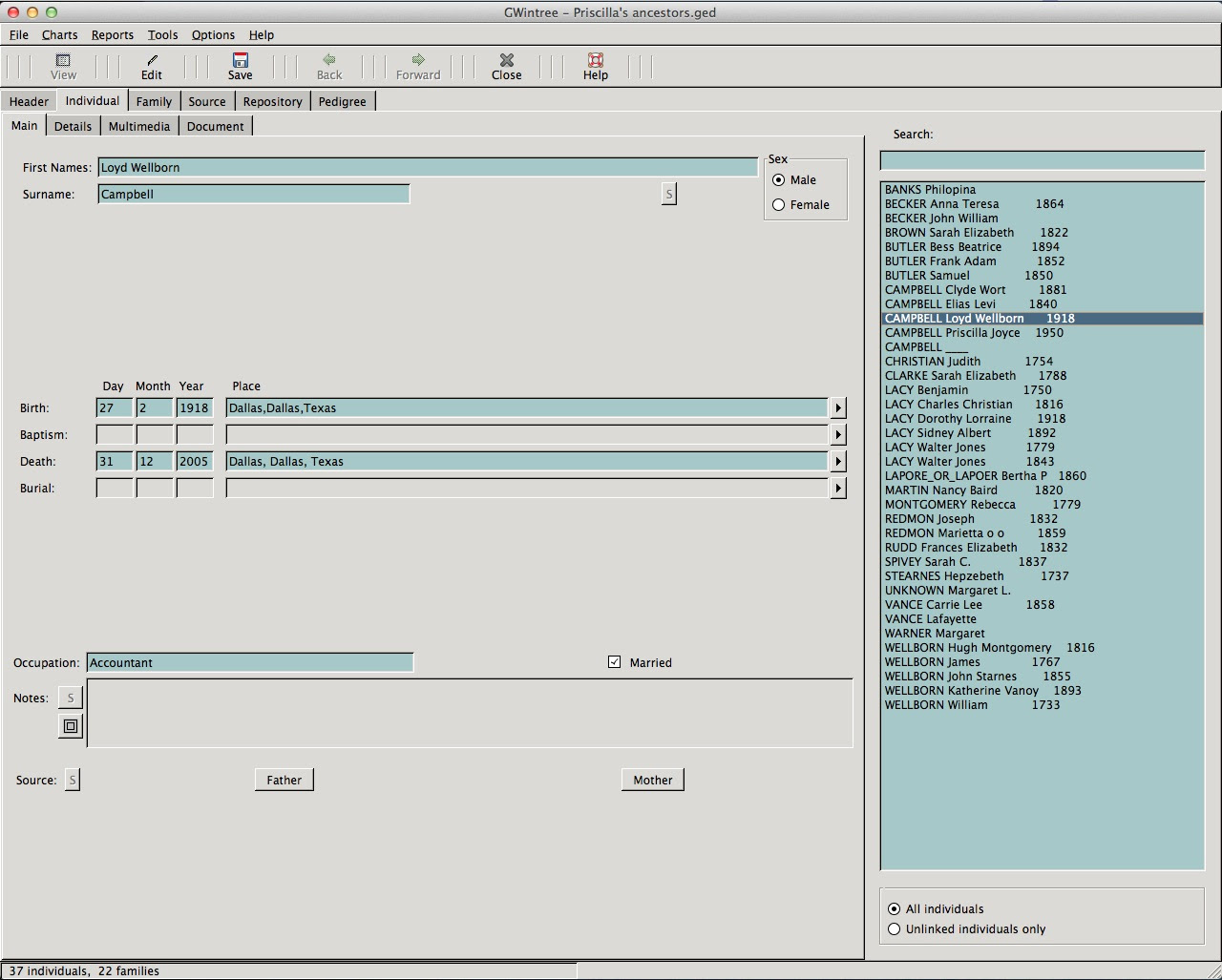
Task: Open Help via the lifebuoy icon
Action: (x=596, y=60)
